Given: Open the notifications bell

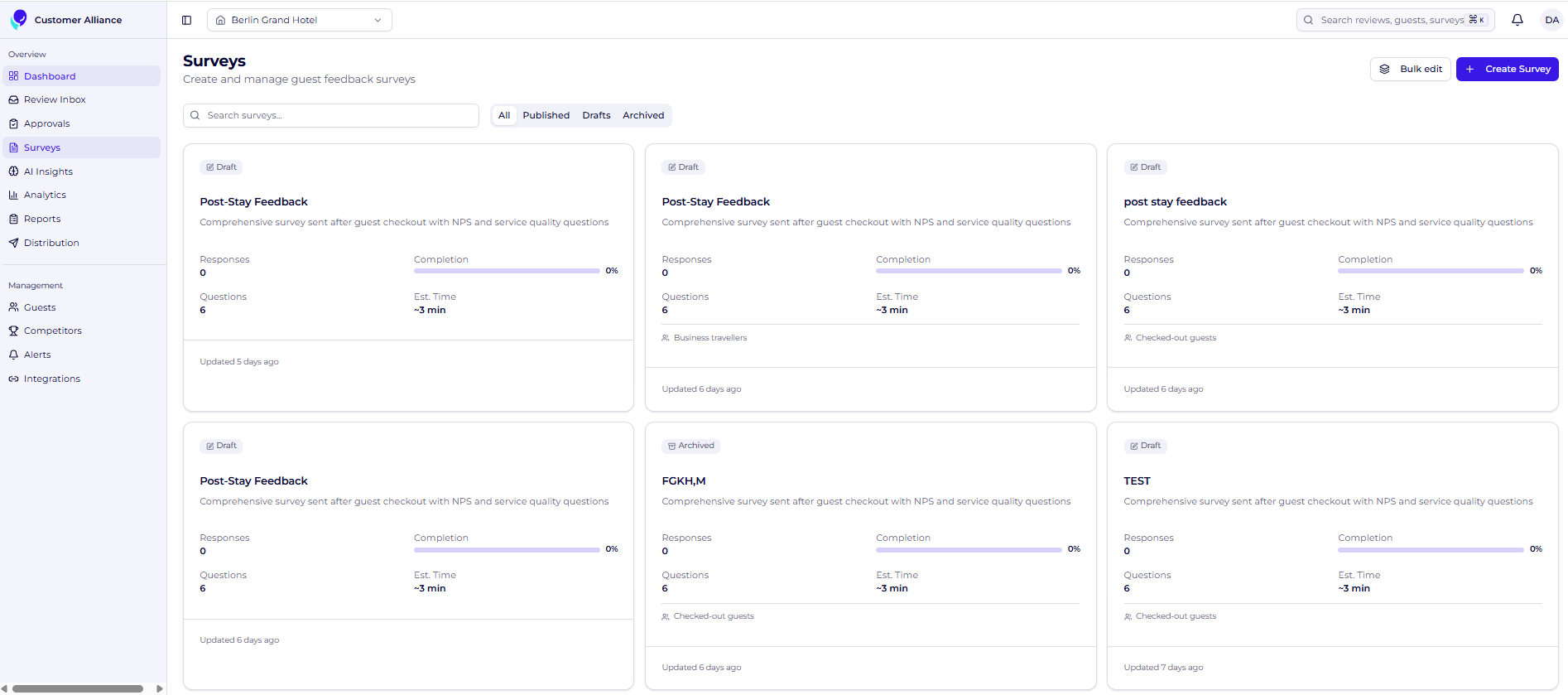Looking at the screenshot, I should pos(1517,20).
